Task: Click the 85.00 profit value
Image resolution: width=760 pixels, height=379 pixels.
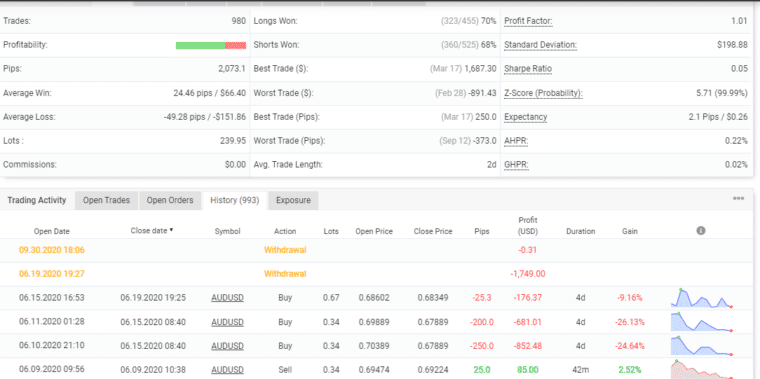Action: (x=528, y=370)
